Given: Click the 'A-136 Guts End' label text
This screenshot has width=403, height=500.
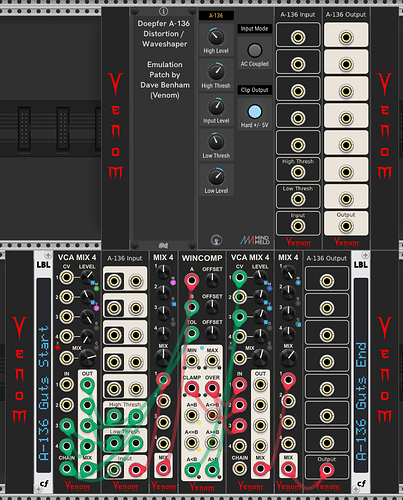Looking at the screenshot, I should 361,401.
